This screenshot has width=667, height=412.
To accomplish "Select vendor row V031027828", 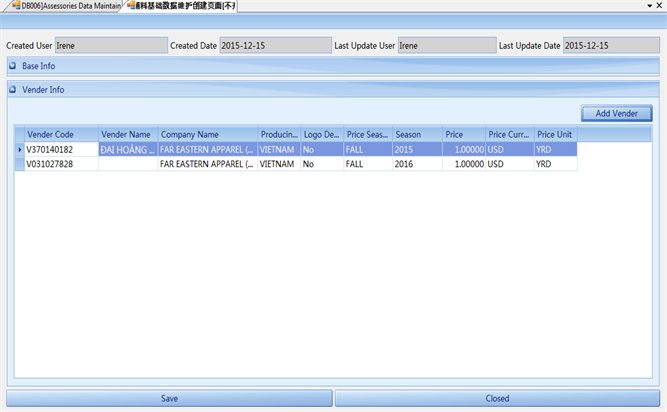I will click(60, 164).
